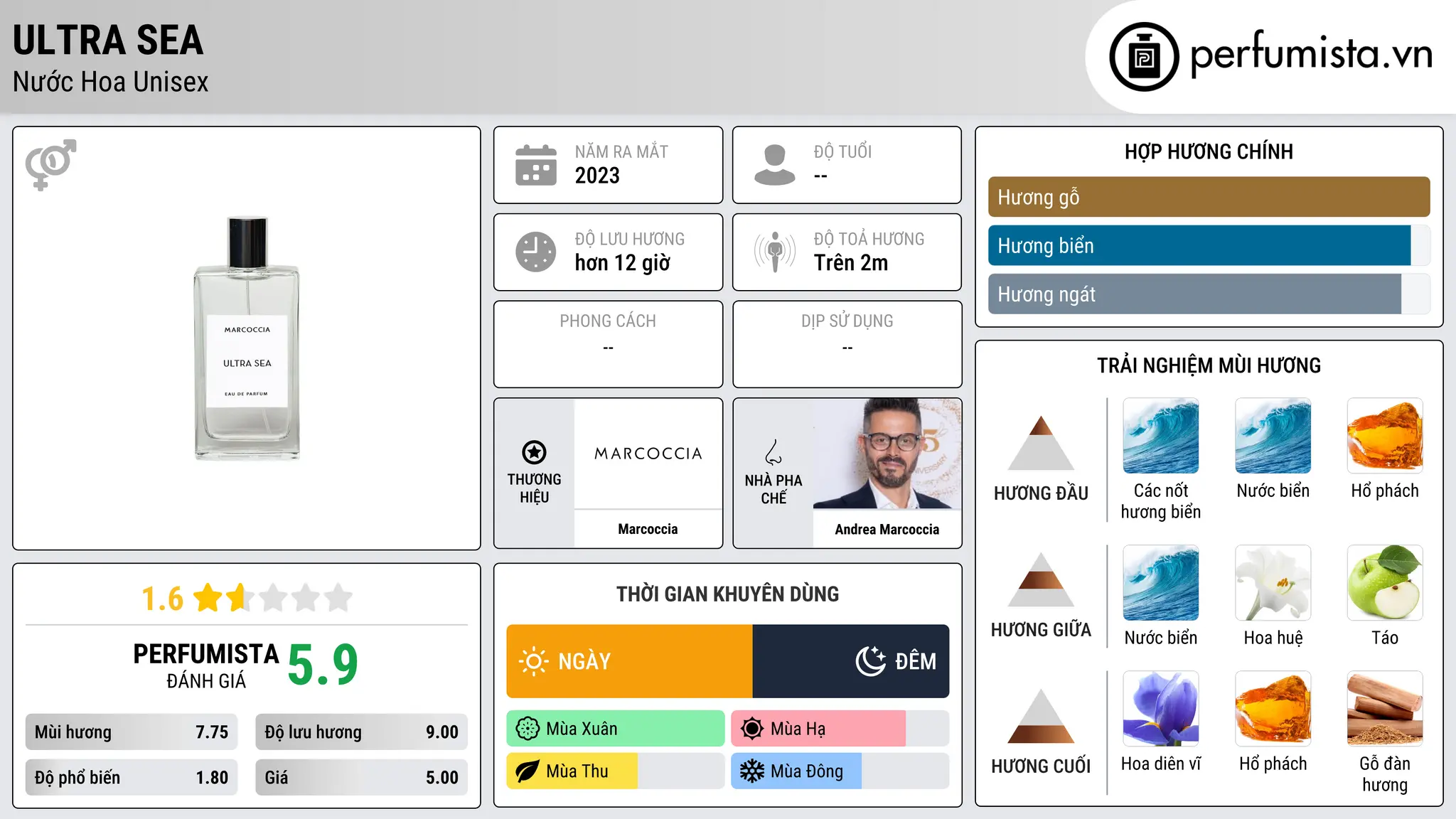Click the perfumista bottle logo icon
Image resolution: width=1456 pixels, height=819 pixels.
pyautogui.click(x=1144, y=57)
